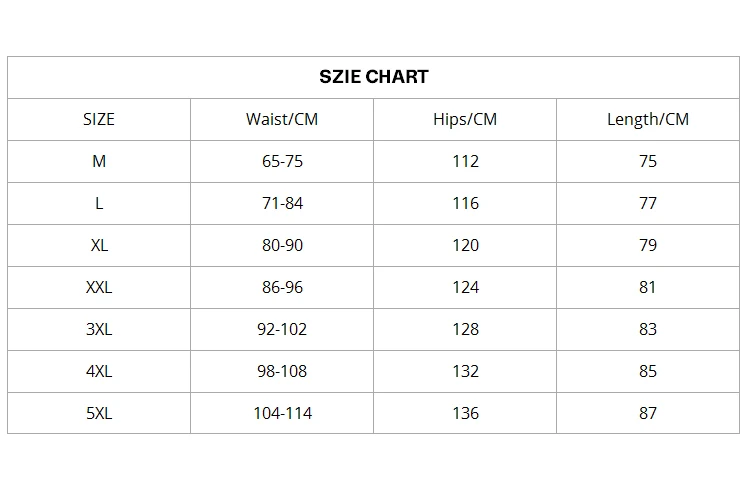The image size is (750, 500).
Task: Click the Length/CM column header
Action: tap(648, 119)
